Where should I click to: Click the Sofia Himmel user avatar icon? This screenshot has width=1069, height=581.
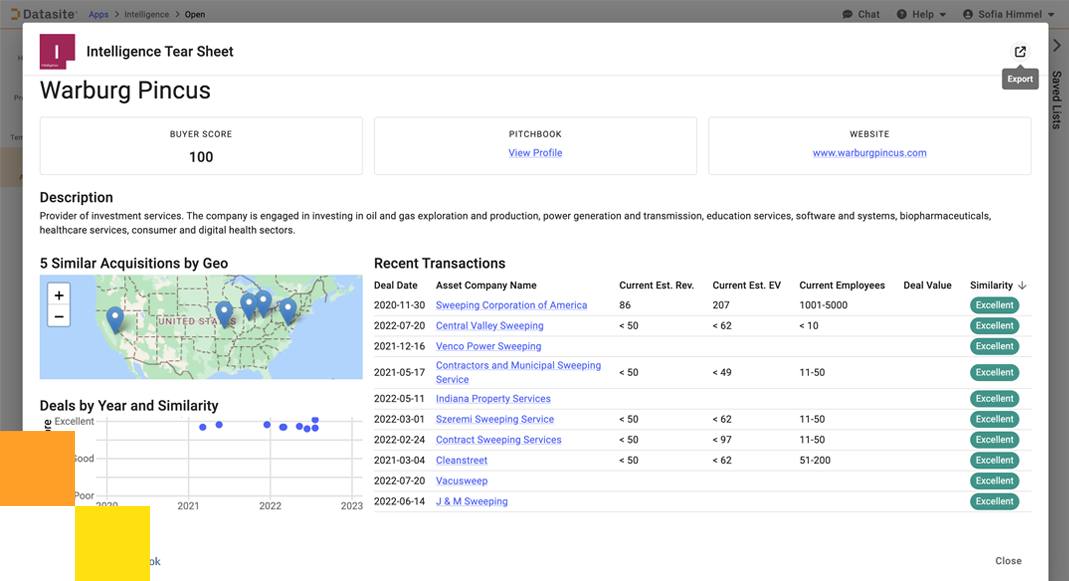(968, 14)
